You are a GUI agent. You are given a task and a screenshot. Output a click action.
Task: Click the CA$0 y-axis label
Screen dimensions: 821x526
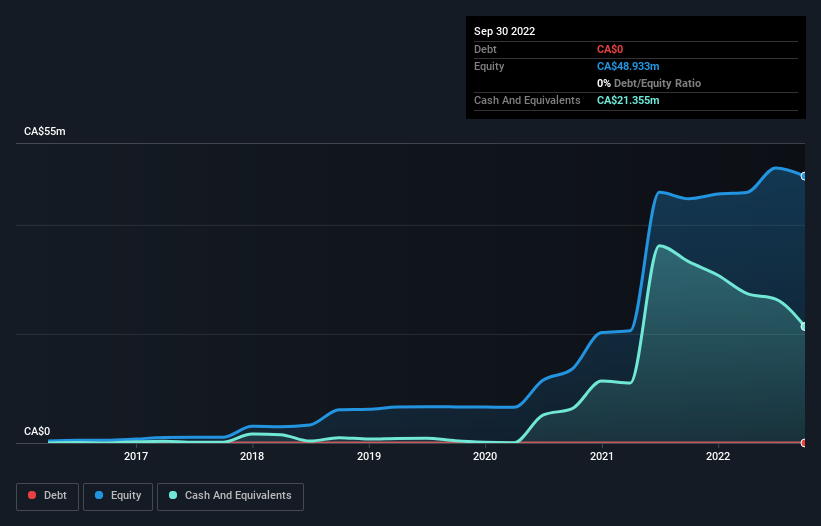coord(37,431)
